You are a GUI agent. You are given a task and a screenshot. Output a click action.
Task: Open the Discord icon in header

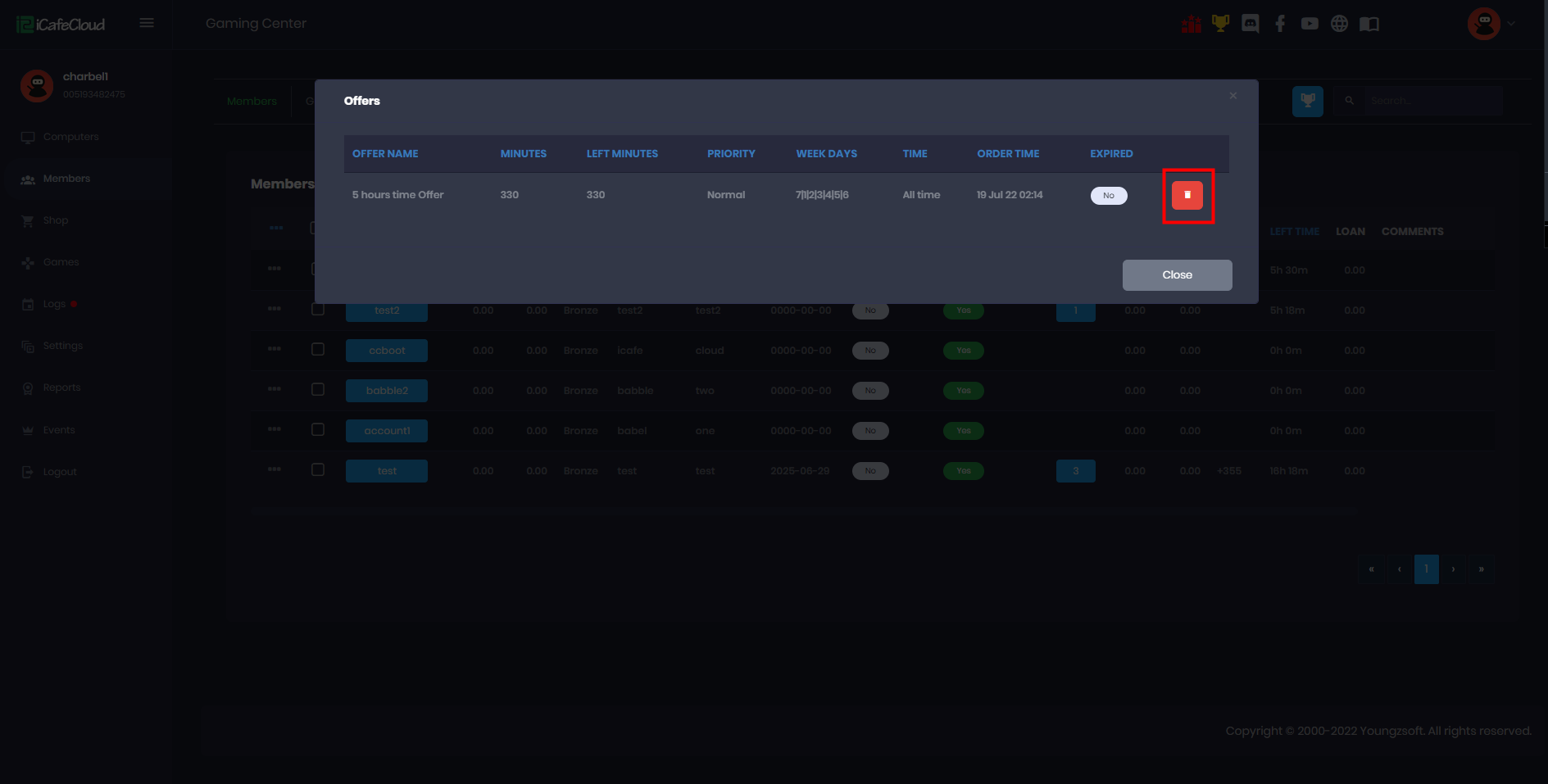(1250, 24)
